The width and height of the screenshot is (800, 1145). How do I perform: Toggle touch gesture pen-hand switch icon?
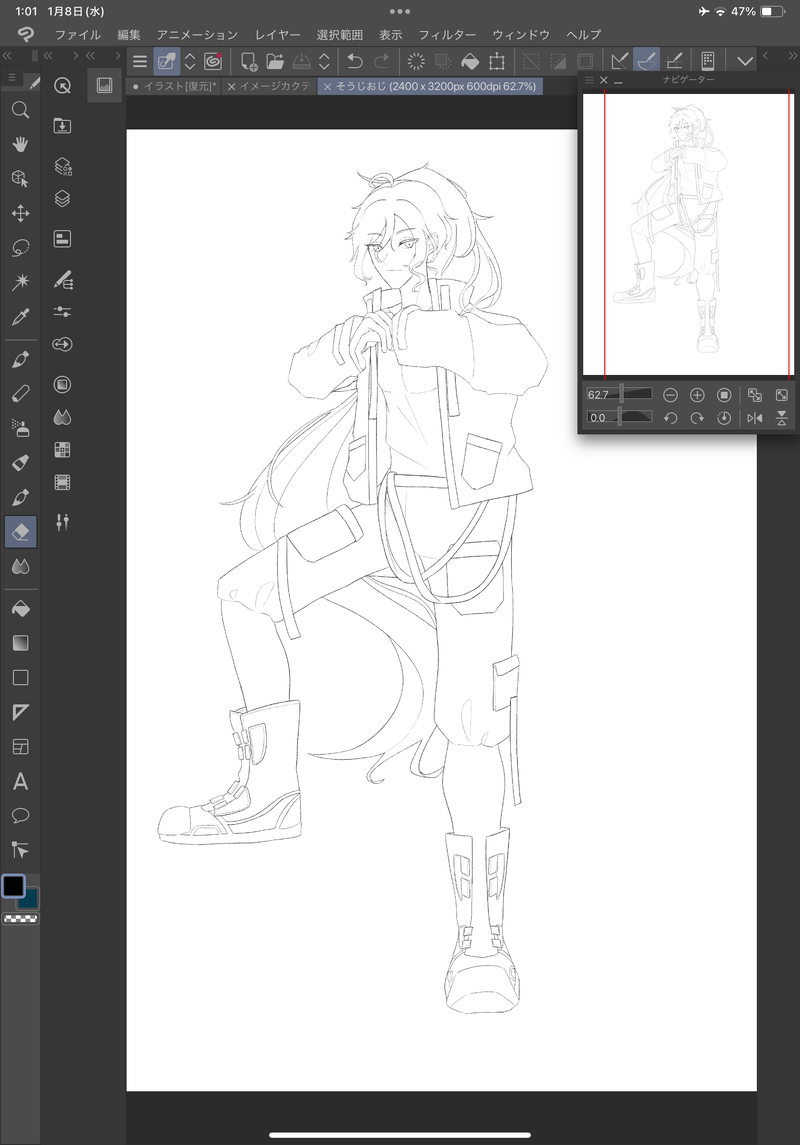(166, 61)
